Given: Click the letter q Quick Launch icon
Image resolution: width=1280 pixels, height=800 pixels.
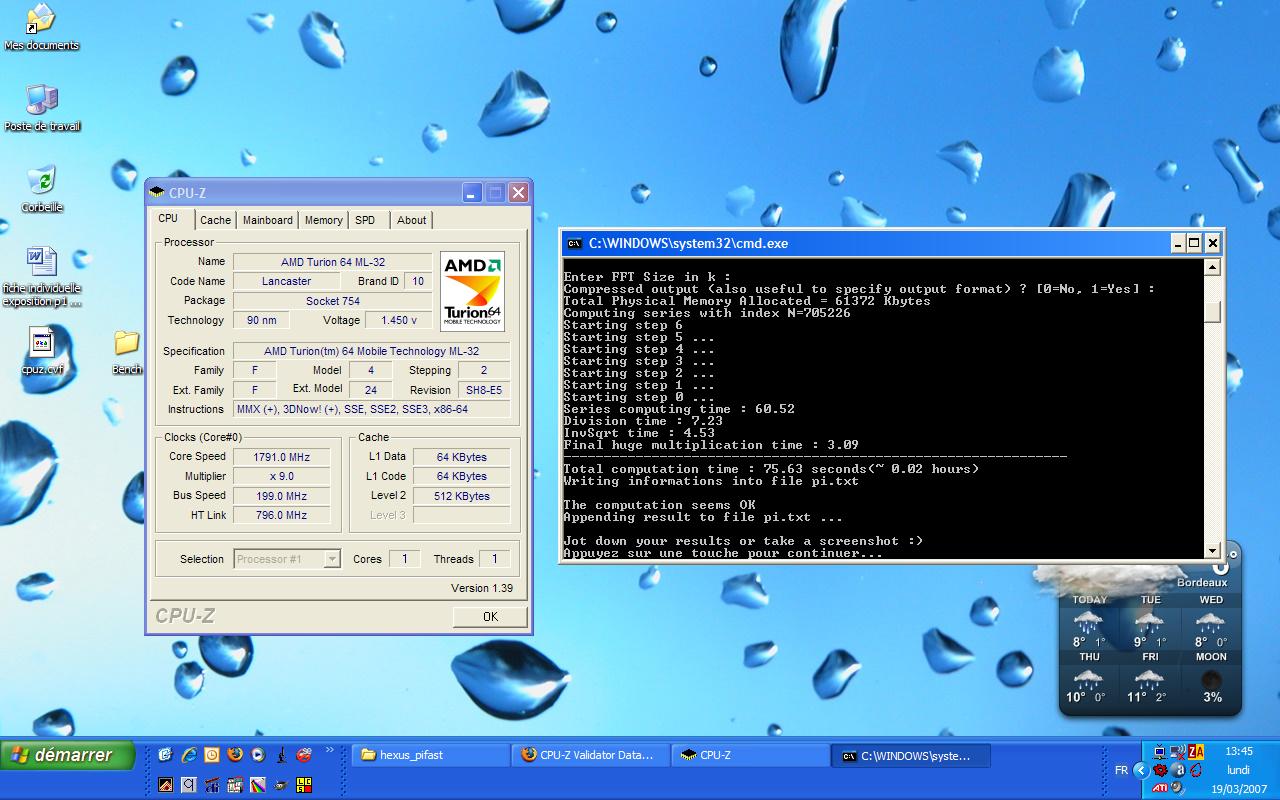Looking at the screenshot, I should tap(188, 785).
